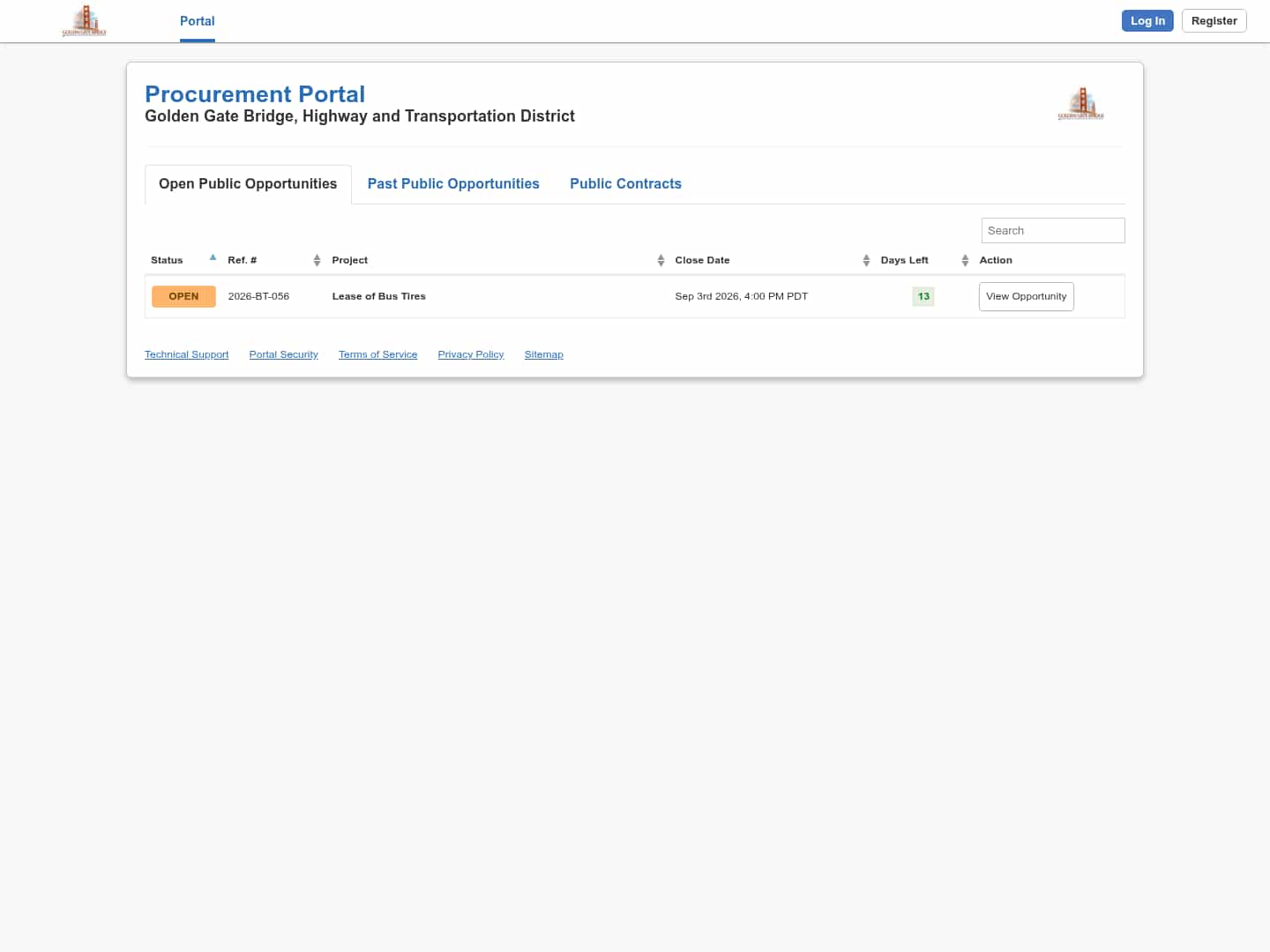
Task: Open the Public Contracts tab
Action: (625, 183)
